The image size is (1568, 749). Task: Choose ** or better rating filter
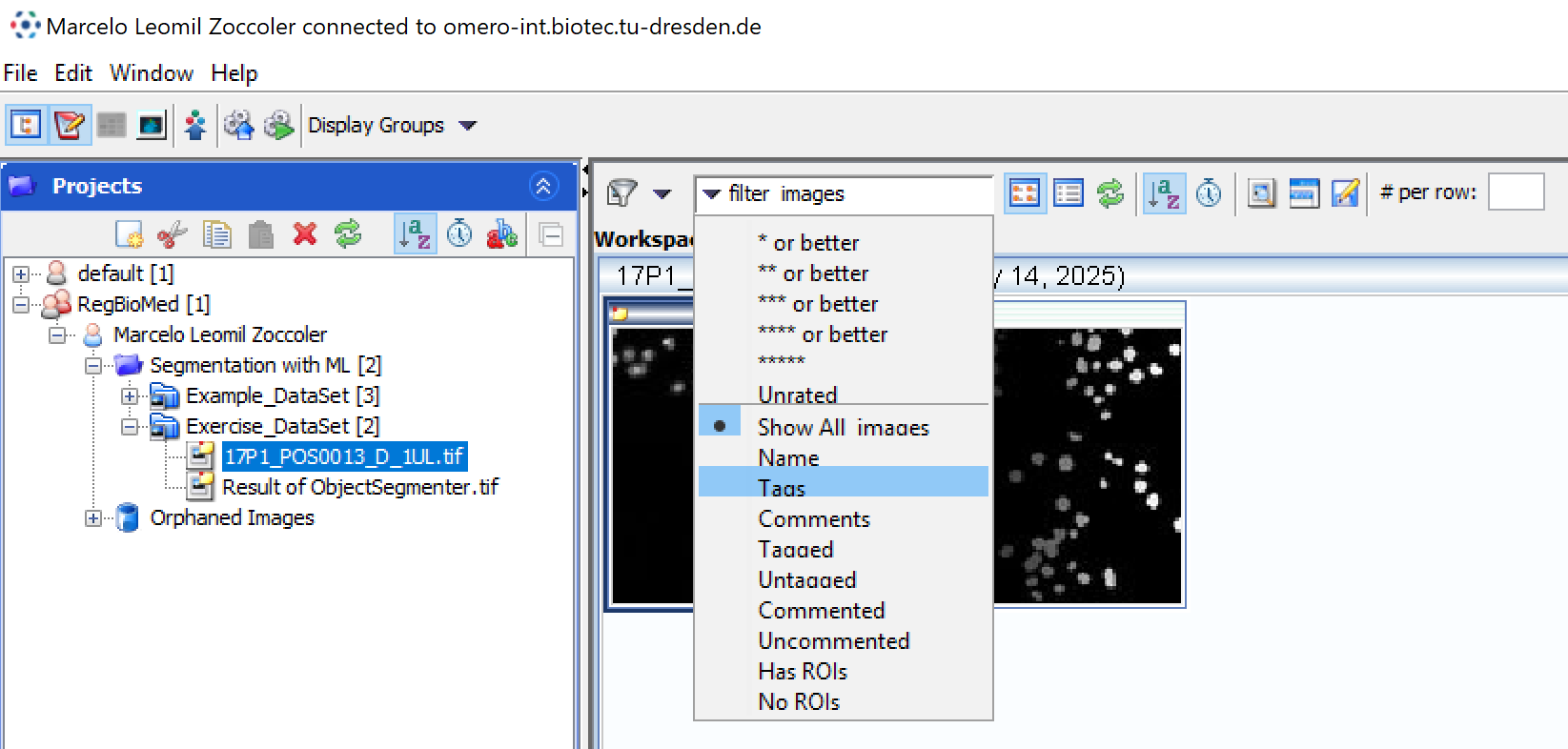click(844, 273)
